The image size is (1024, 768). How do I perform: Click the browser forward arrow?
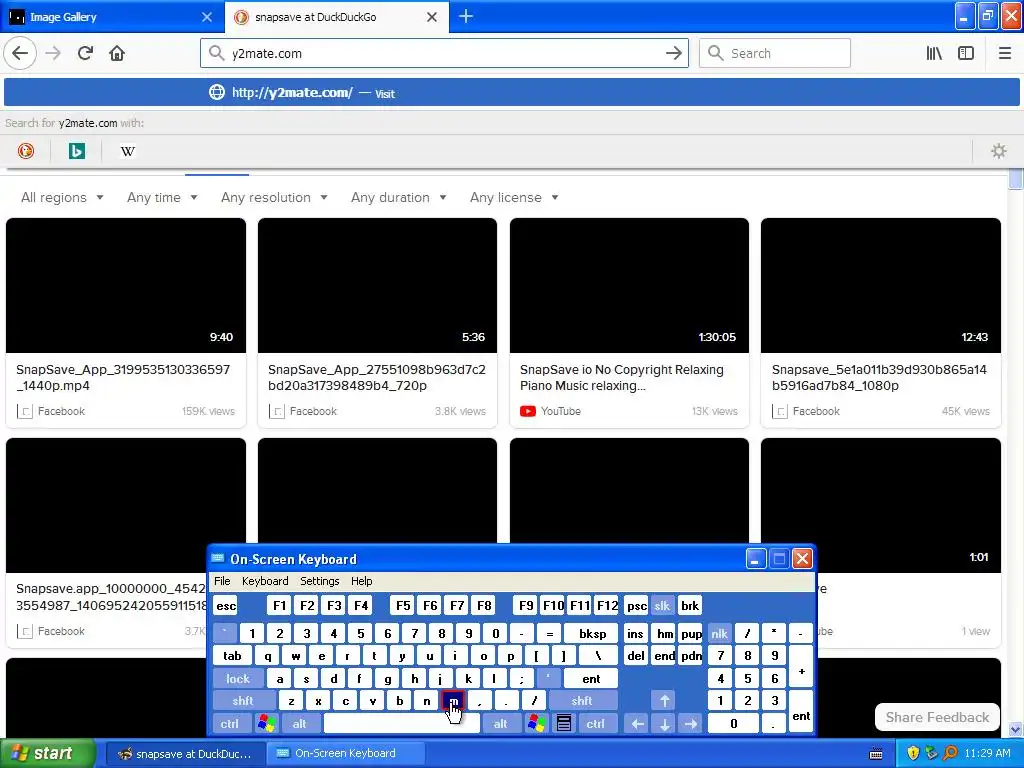click(53, 53)
